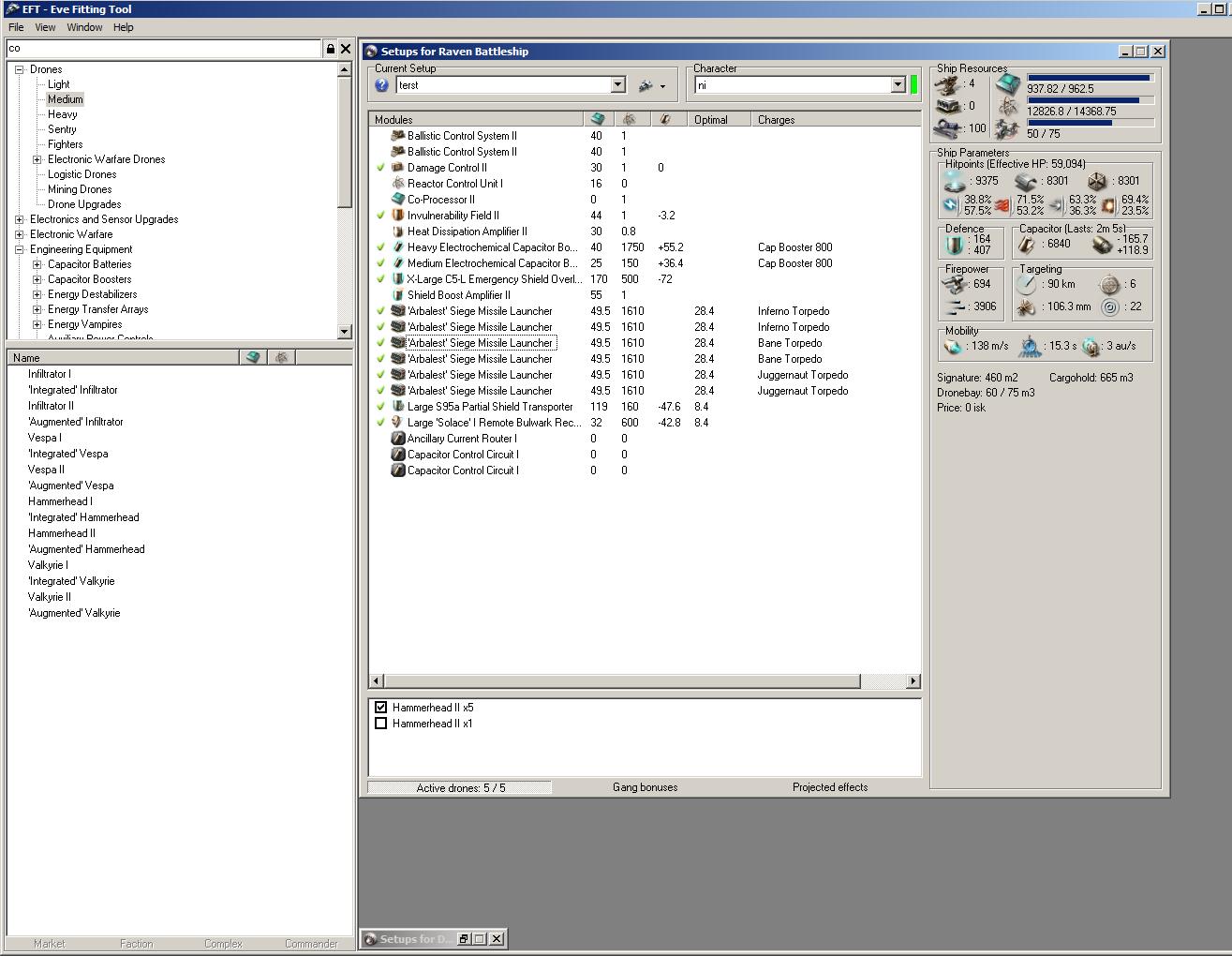1232x956 pixels.
Task: Uncheck the Hammerhead II x5 drone checkbox
Action: click(x=380, y=708)
